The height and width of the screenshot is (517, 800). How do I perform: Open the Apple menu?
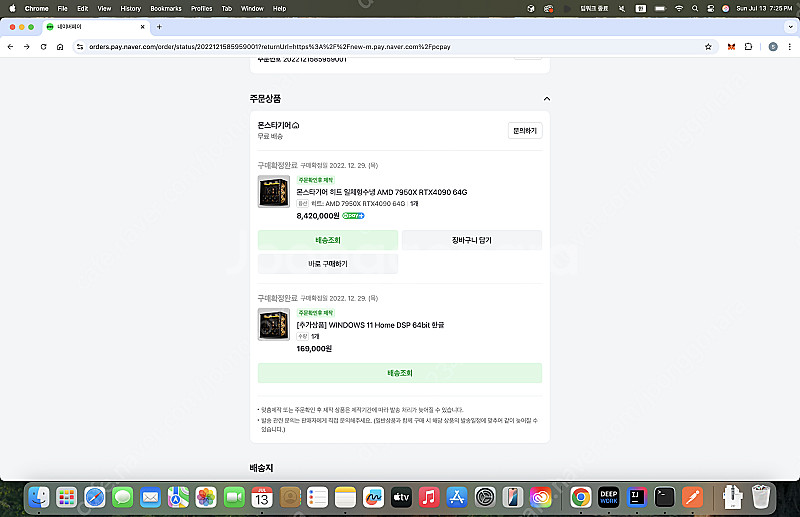coord(12,8)
